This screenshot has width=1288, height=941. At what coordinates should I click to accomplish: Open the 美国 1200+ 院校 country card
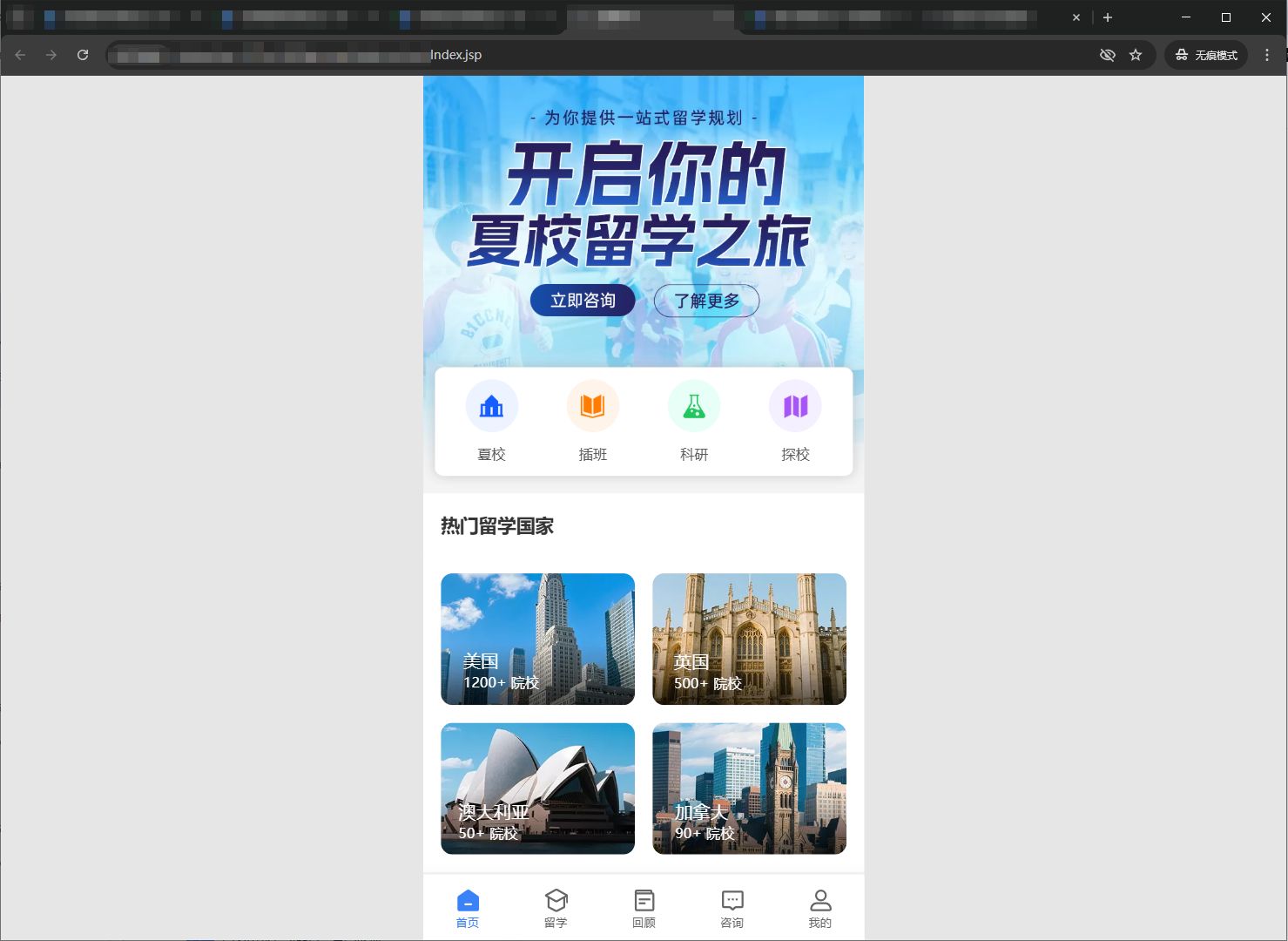point(537,639)
